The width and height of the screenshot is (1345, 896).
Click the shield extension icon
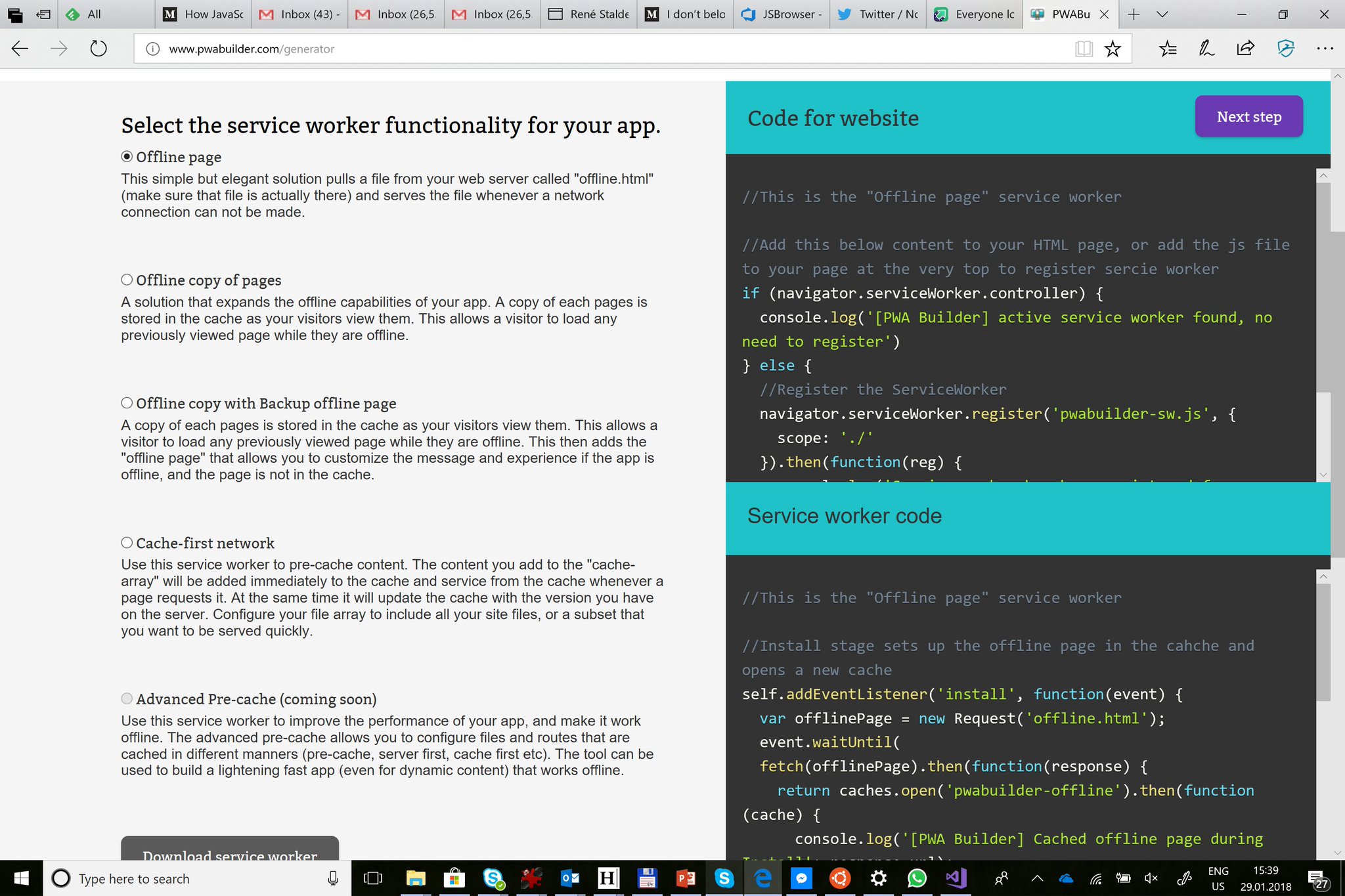tap(1285, 49)
